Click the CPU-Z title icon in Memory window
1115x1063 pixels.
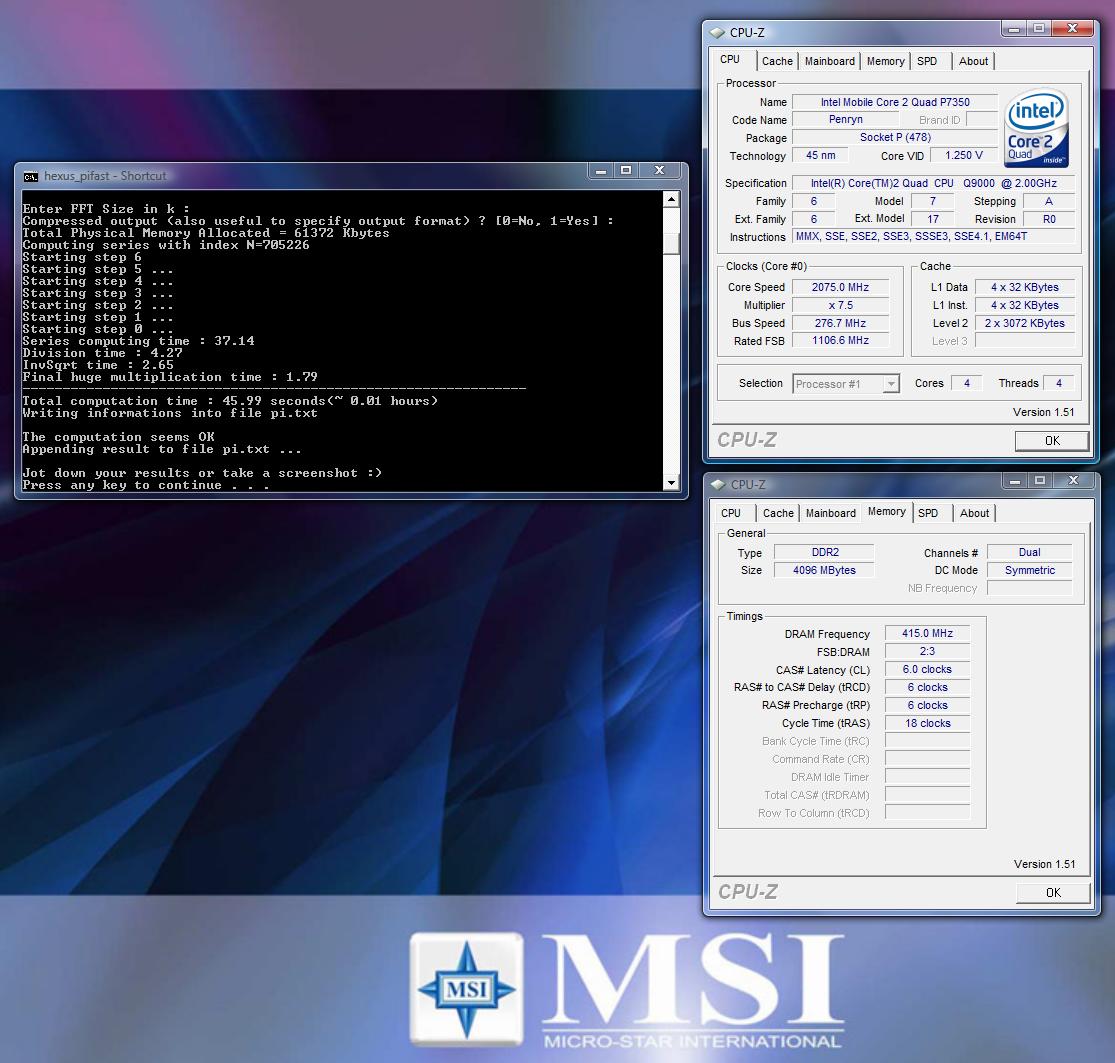pyautogui.click(x=718, y=485)
